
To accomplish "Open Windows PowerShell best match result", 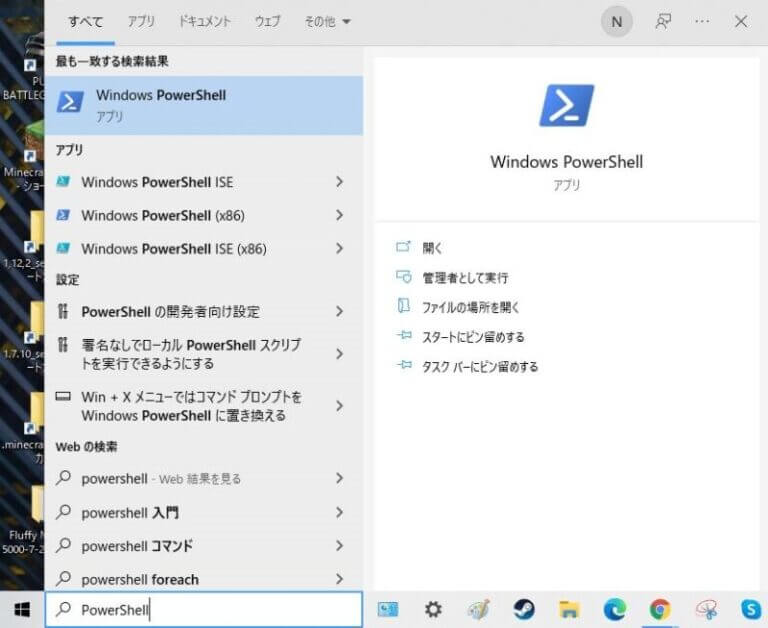I will pos(204,105).
